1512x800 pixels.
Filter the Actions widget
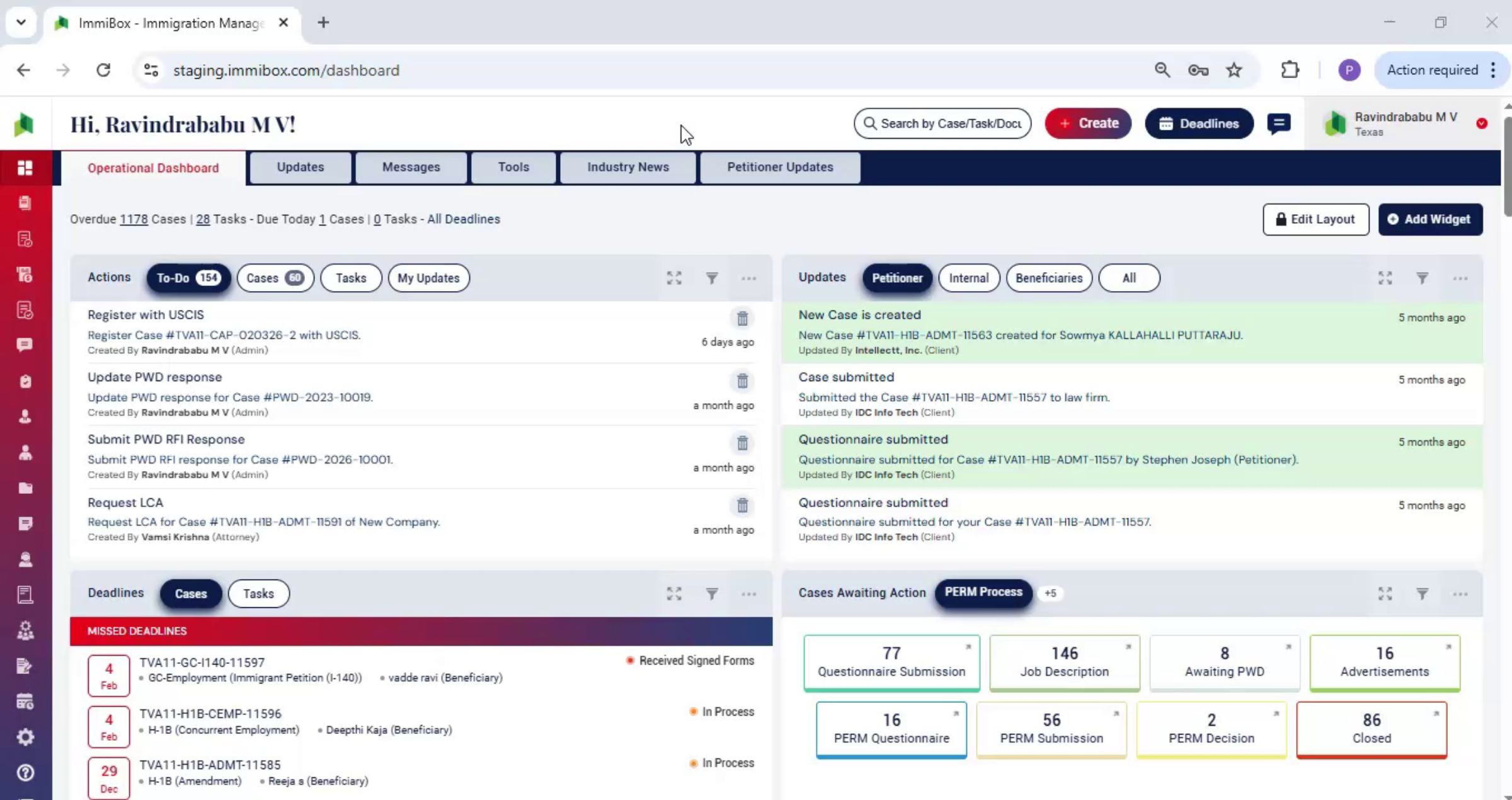[711, 278]
